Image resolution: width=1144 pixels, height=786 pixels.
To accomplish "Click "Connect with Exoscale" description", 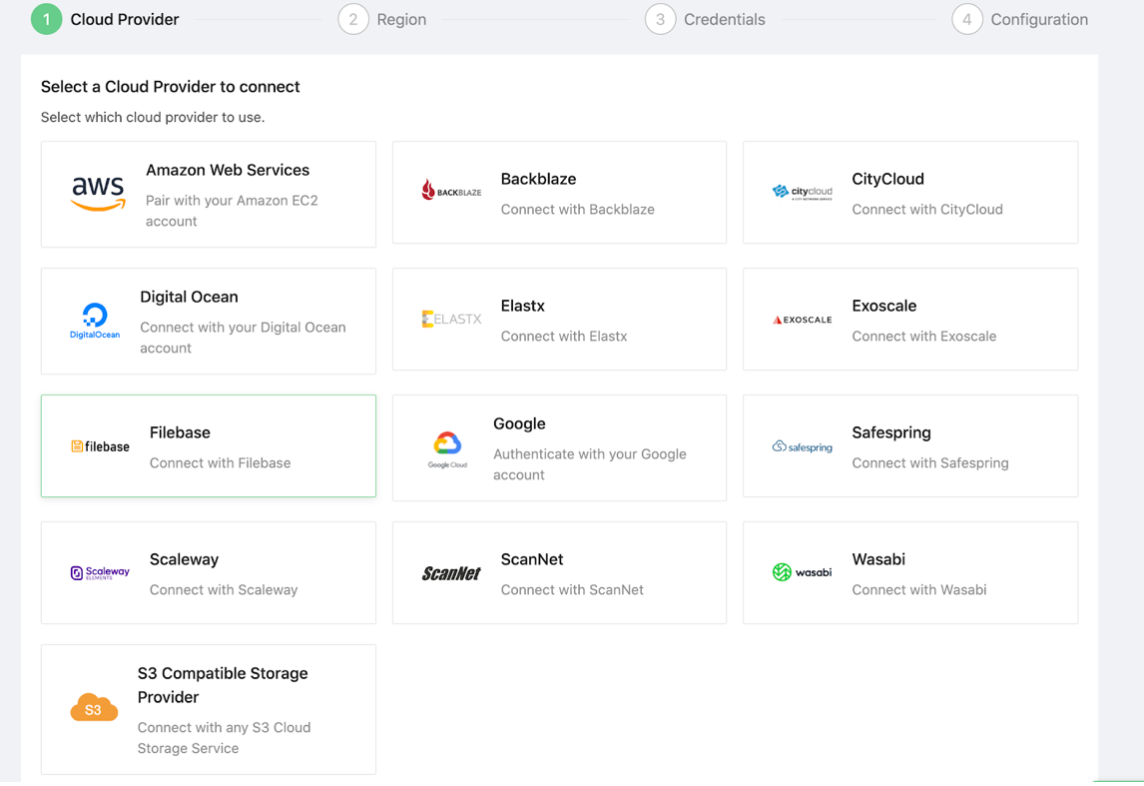I will (x=924, y=336).
